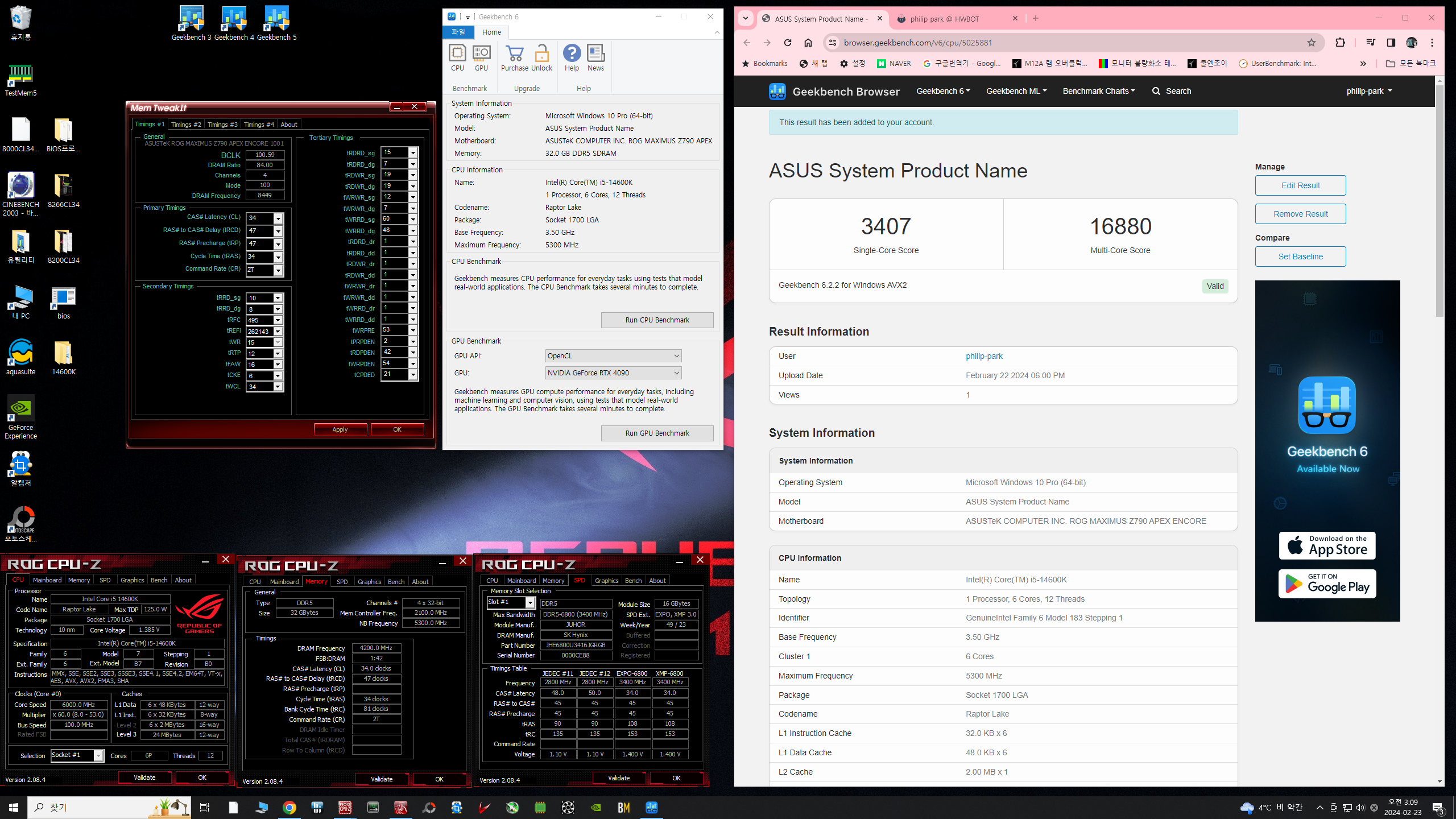The image size is (1456, 819).
Task: Click the News icon in Geekbench 6 ribbon
Action: (x=595, y=57)
